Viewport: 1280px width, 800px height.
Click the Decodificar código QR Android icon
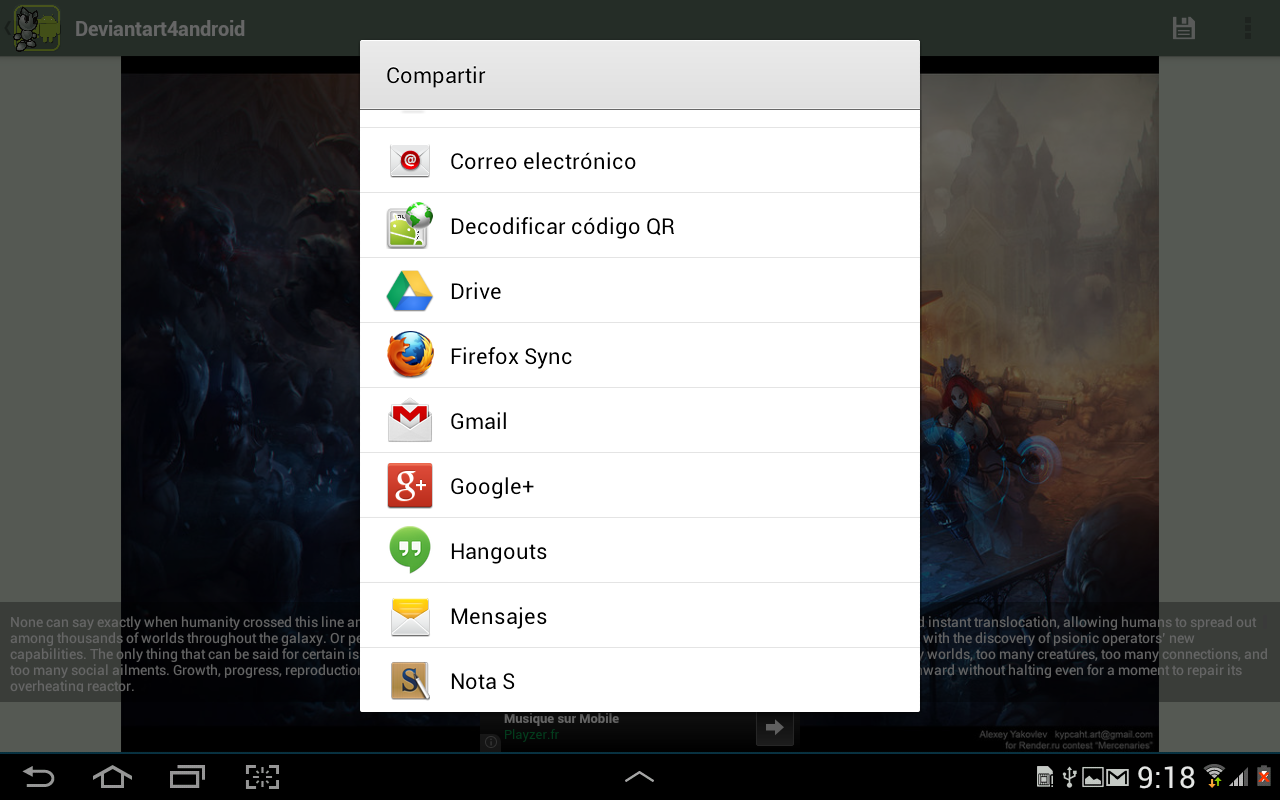click(410, 226)
